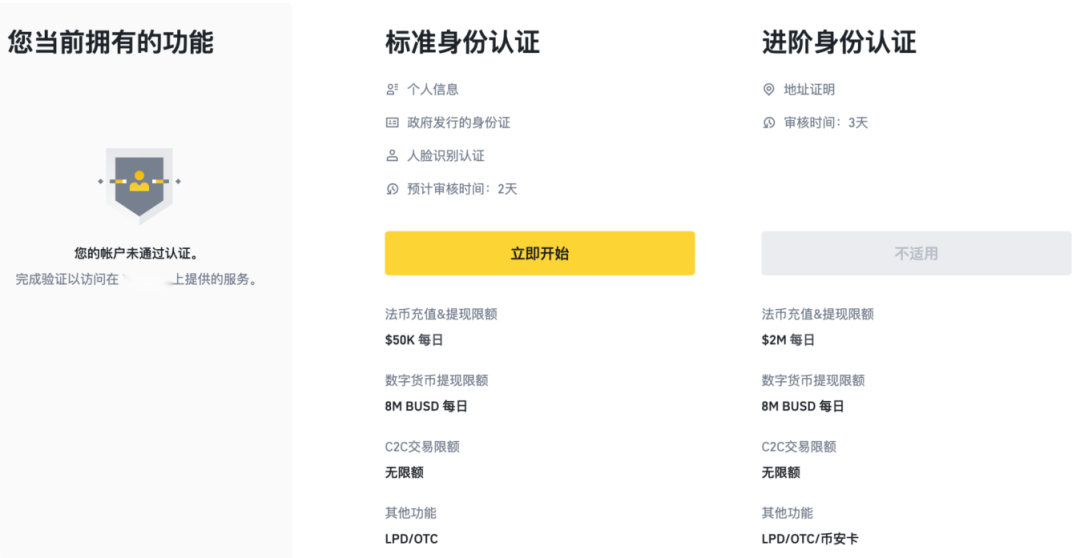Click the personal information icon
Image resolution: width=1080 pixels, height=558 pixels.
tap(392, 90)
